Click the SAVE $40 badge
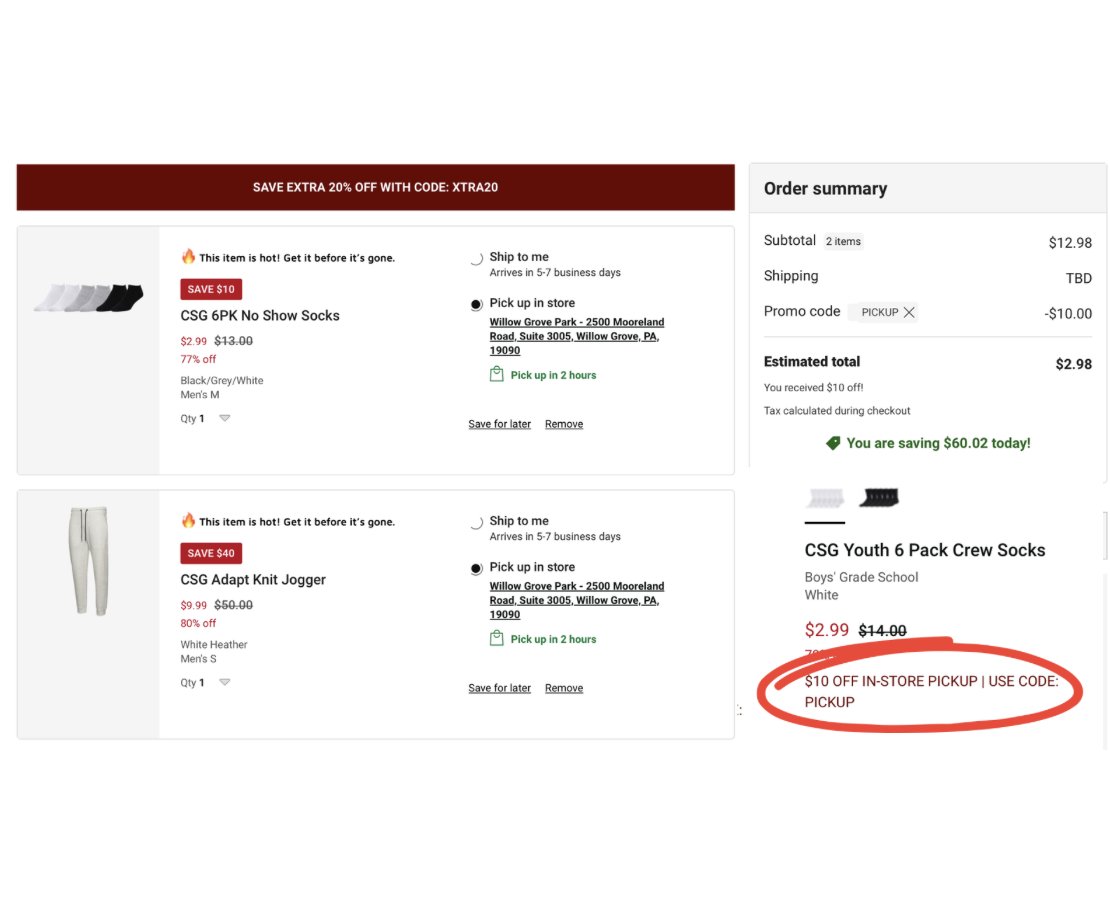Image resolution: width=1110 pixels, height=902 pixels. pos(211,553)
